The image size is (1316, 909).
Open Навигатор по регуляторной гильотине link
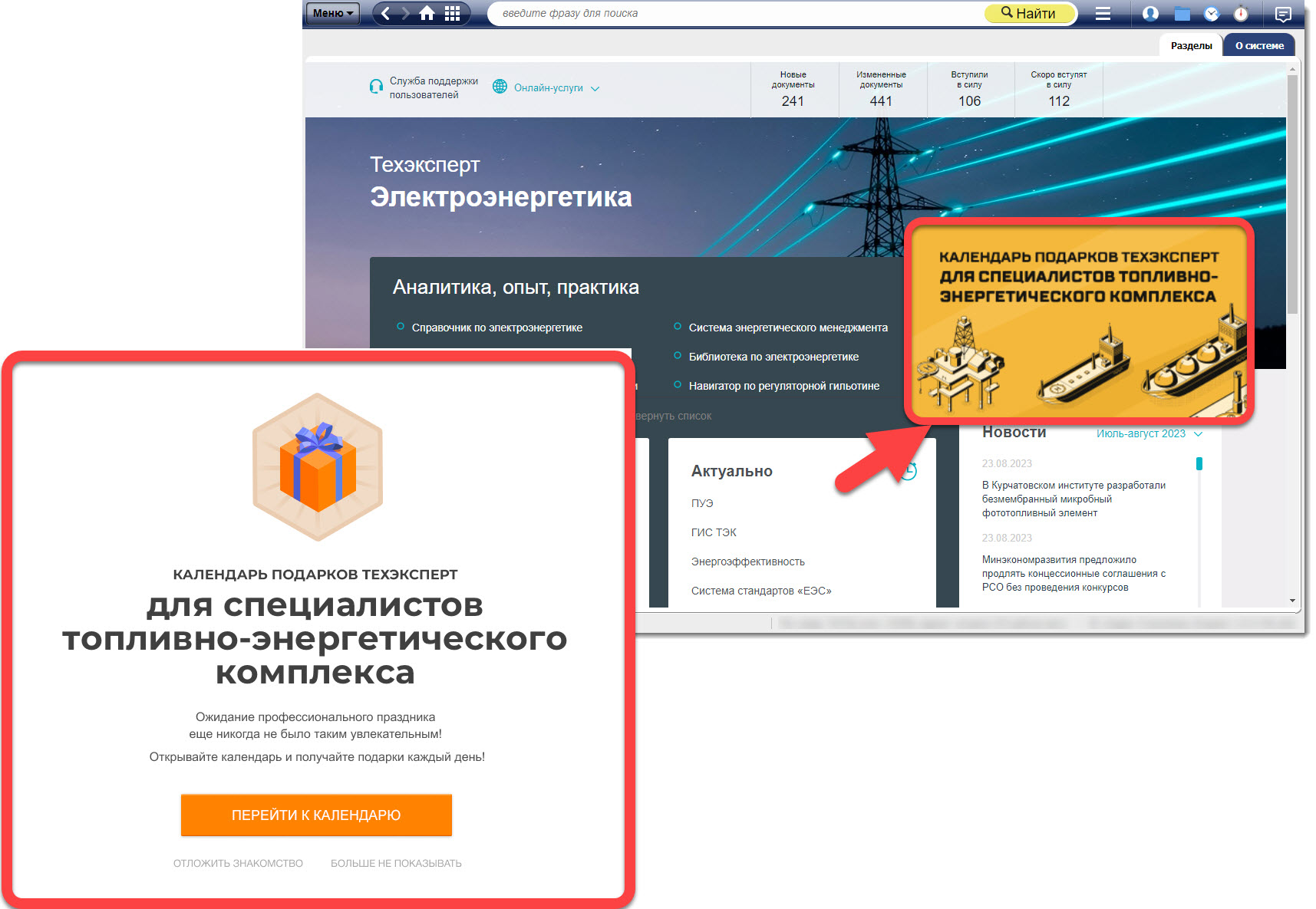coord(783,386)
